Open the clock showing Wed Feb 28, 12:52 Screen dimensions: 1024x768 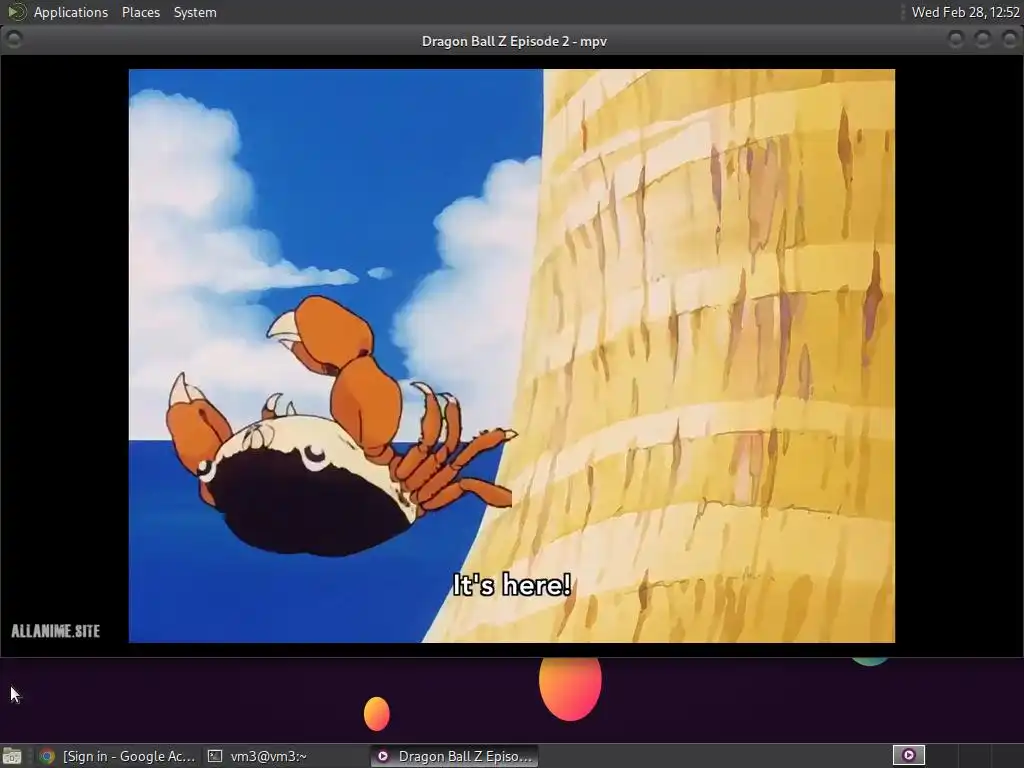[x=965, y=12]
